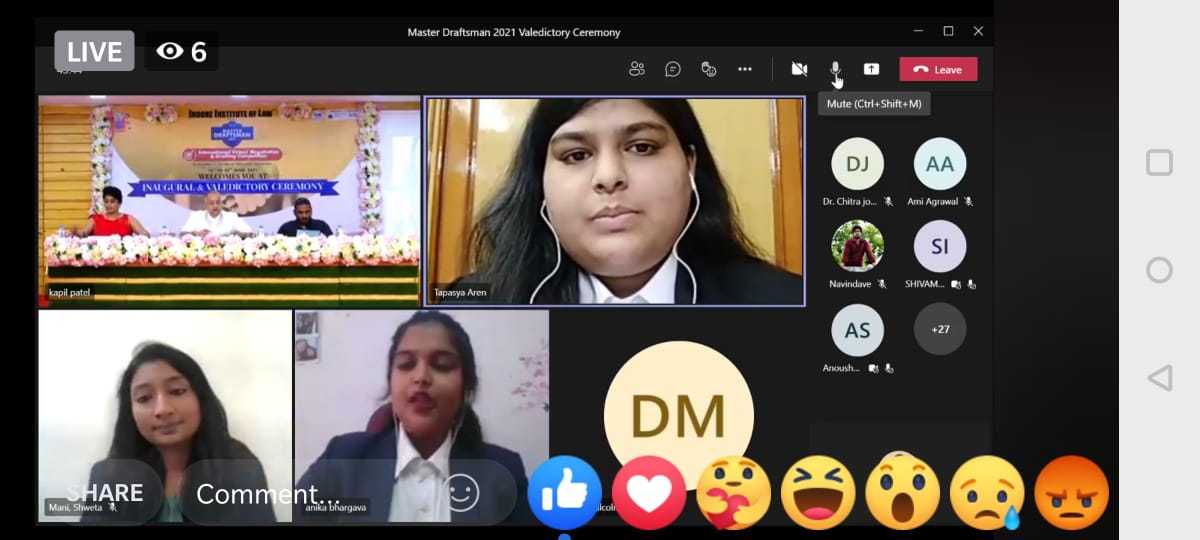
Task: Click the Navindave name label
Action: 852,284
